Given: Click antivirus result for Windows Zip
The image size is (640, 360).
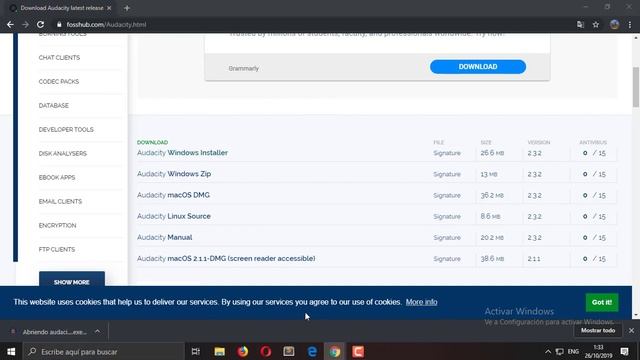Looking at the screenshot, I should tap(594, 174).
